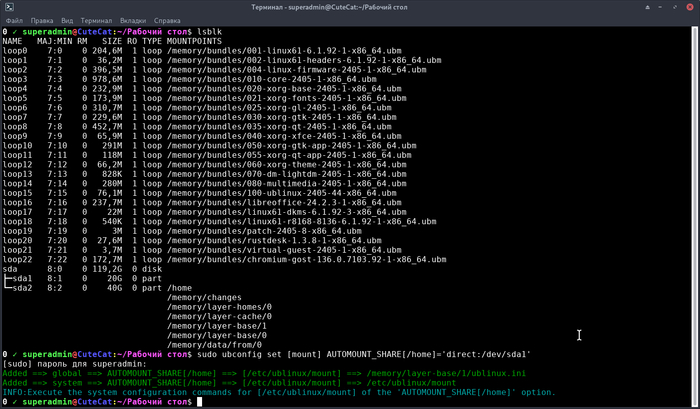
Task: Maximize the terminal window
Action: [675, 7]
